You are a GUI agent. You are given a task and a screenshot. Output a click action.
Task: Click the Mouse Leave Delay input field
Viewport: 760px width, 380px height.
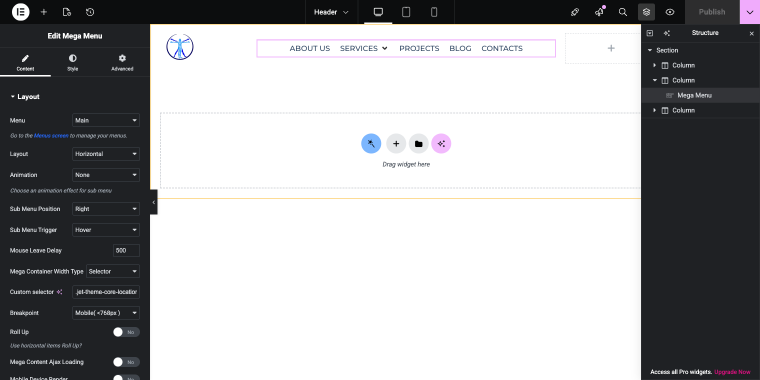click(126, 251)
